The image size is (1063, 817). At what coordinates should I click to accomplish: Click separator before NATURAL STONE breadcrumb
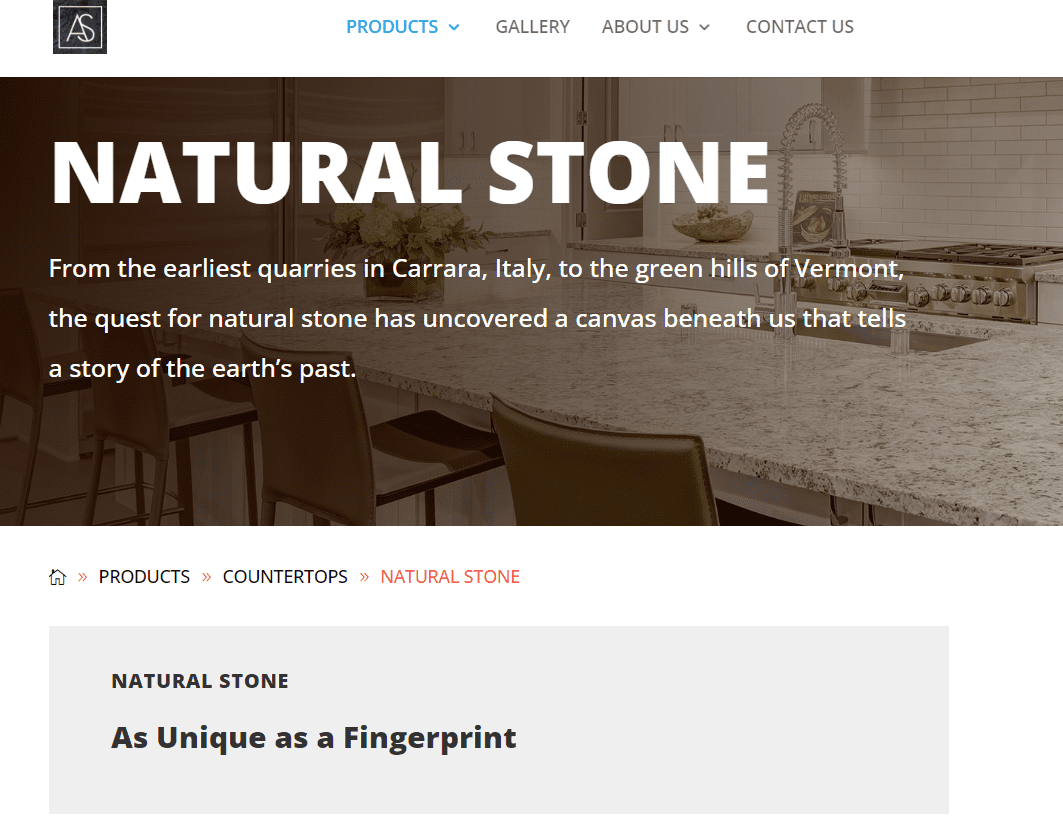[364, 577]
